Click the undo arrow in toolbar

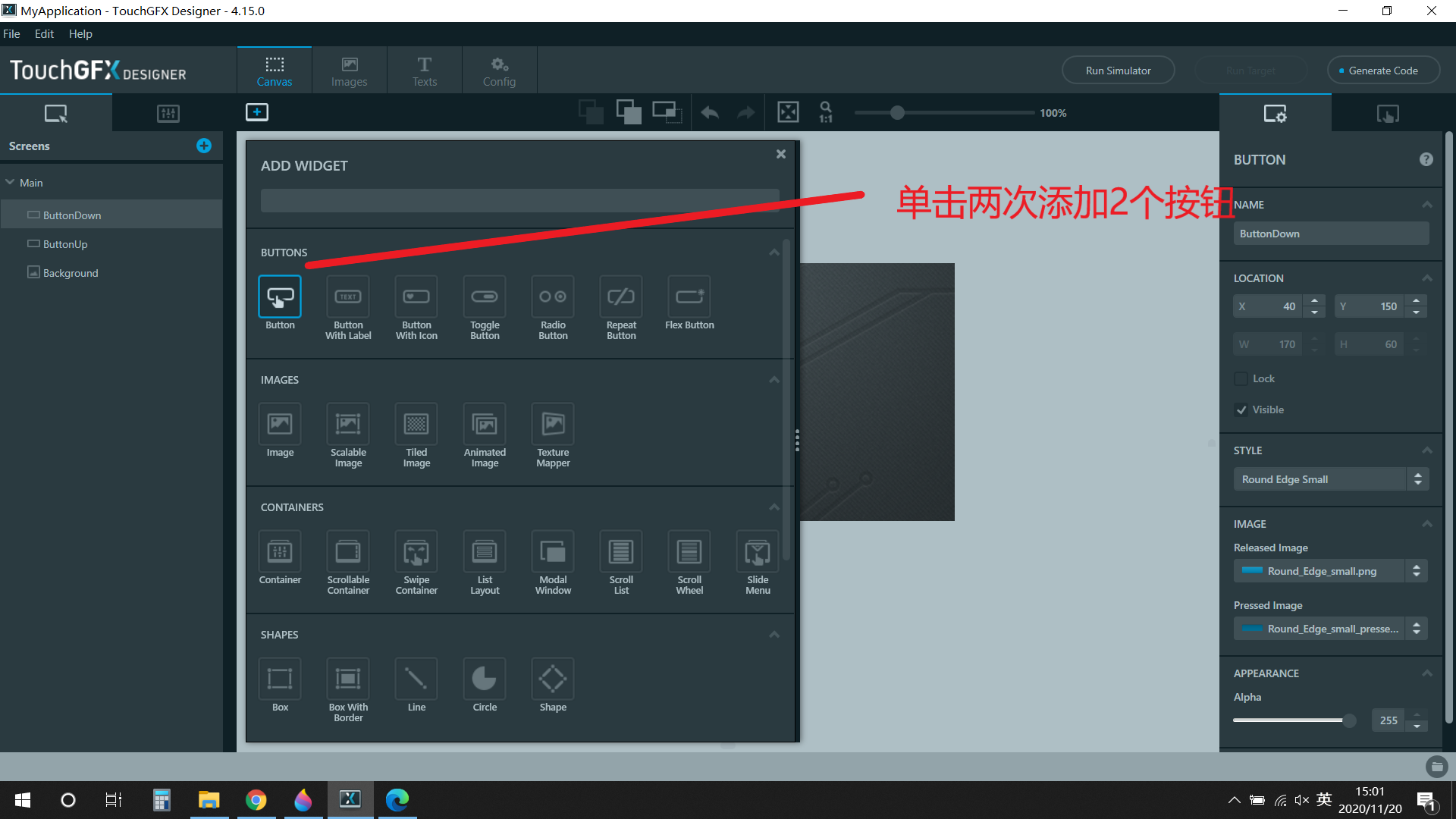(710, 113)
